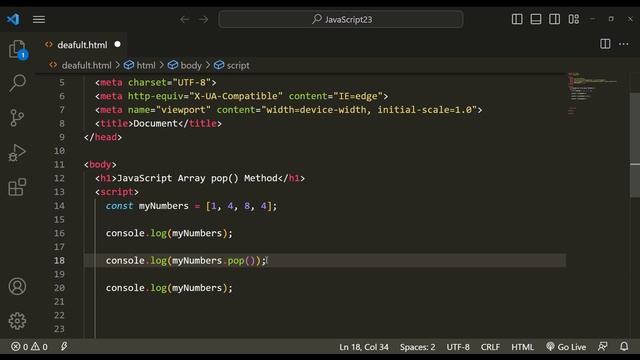640x360 pixels.
Task: Toggle the secondary side bar layout icon
Action: 554,19
